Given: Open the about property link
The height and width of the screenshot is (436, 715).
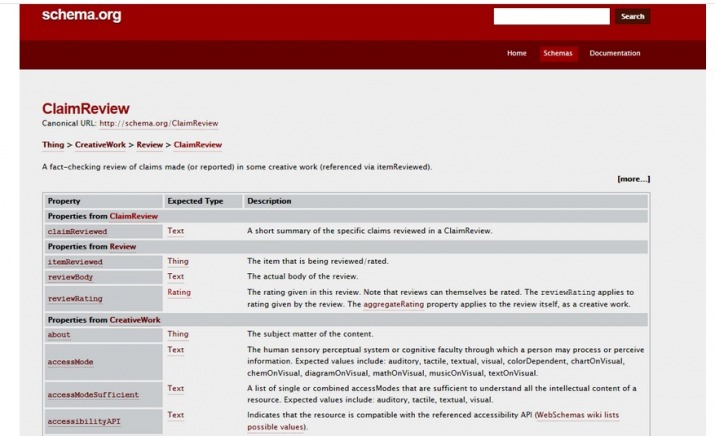Looking at the screenshot, I should click(x=59, y=335).
